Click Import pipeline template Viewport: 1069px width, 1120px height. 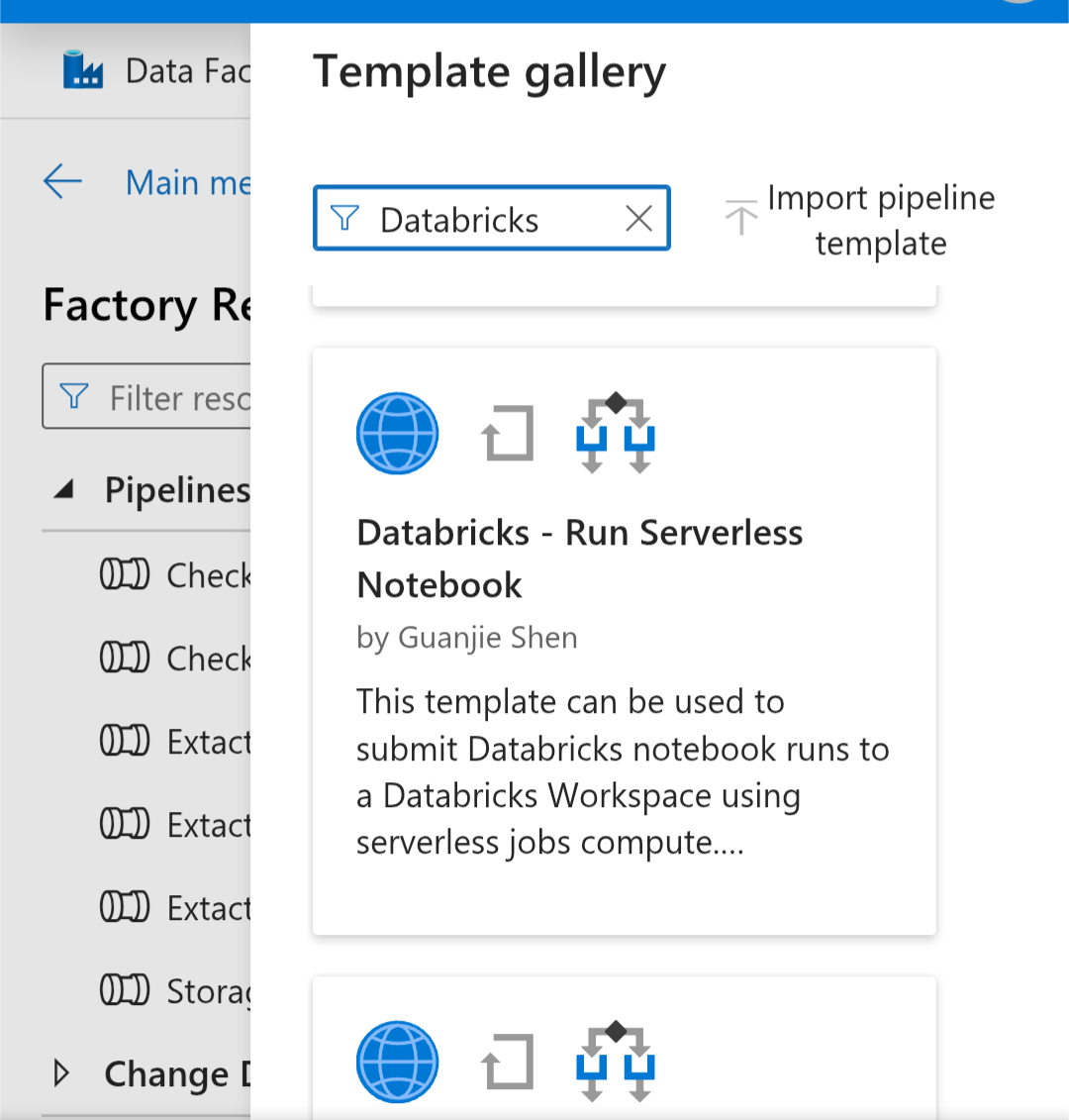[x=880, y=219]
